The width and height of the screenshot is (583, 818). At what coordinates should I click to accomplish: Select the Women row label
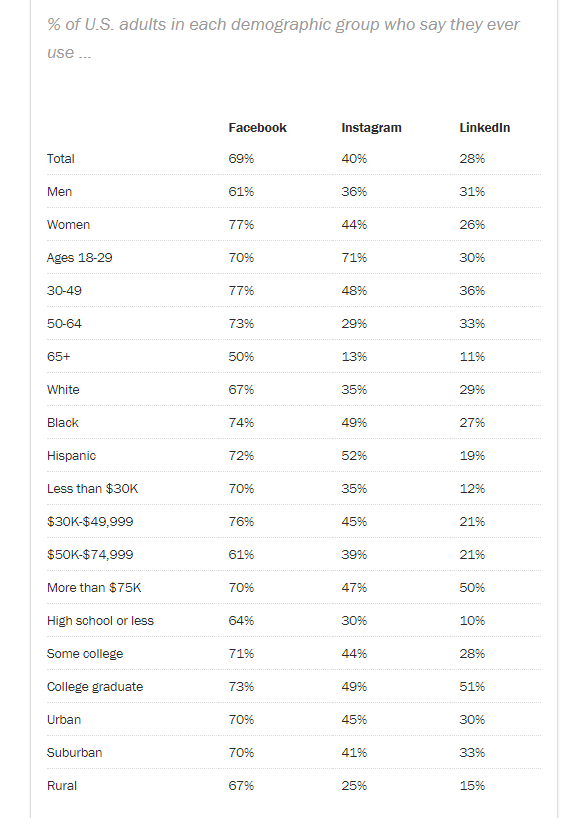pos(68,225)
